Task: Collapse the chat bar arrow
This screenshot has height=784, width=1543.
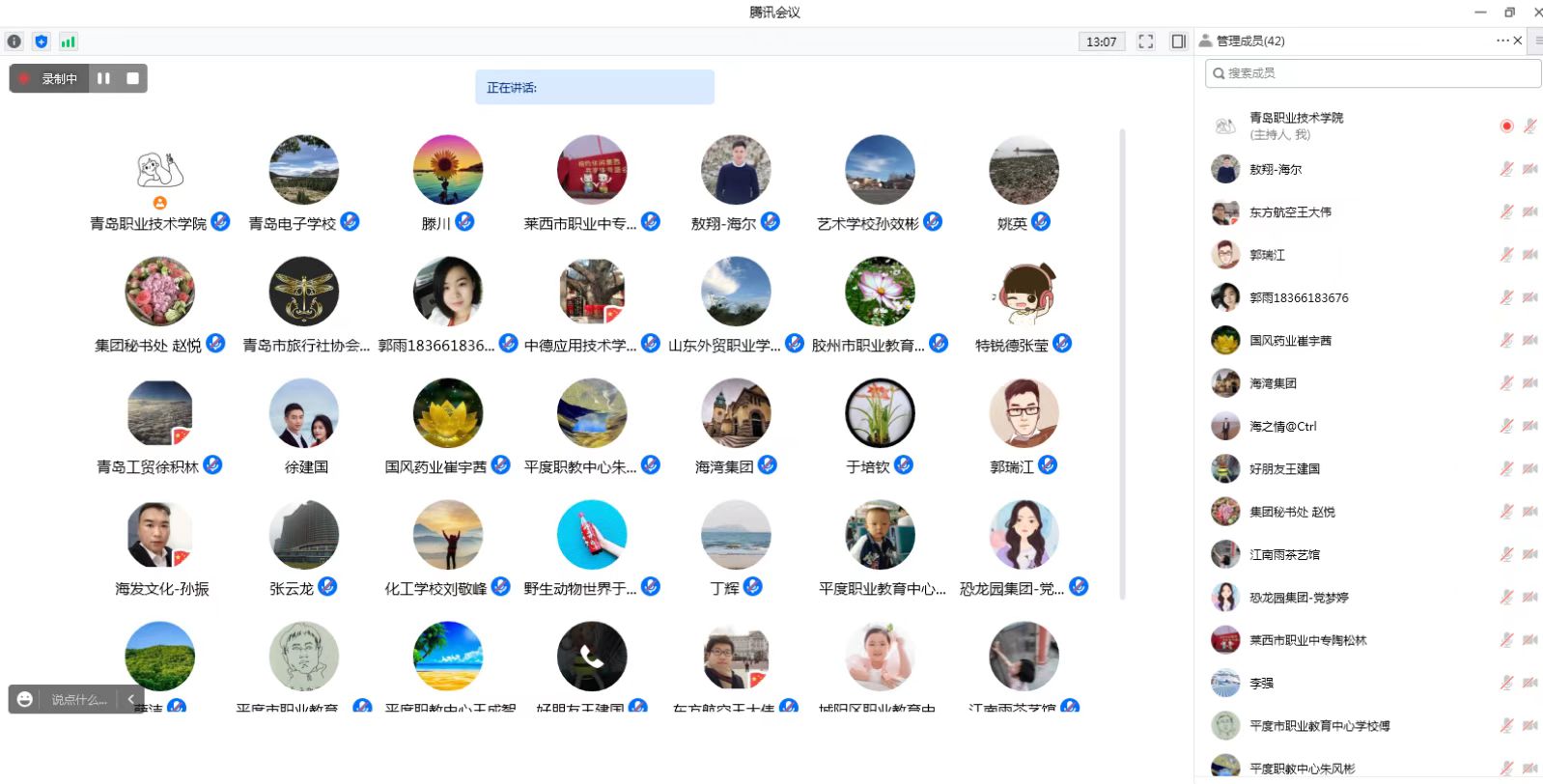Action: (x=130, y=699)
